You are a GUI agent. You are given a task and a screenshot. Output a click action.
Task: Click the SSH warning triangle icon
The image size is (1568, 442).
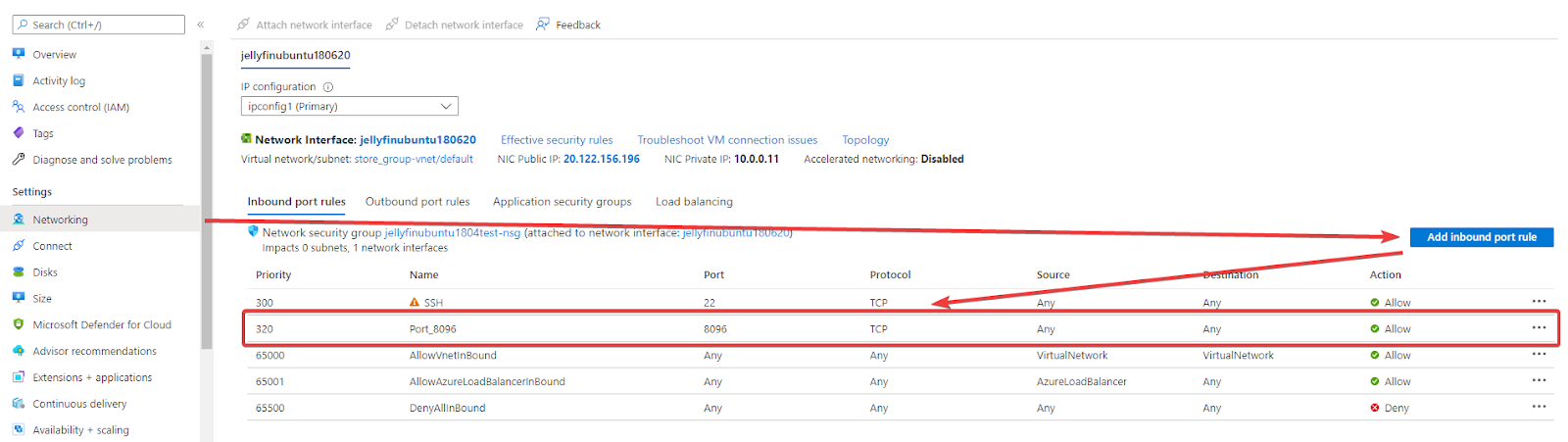[x=415, y=302]
